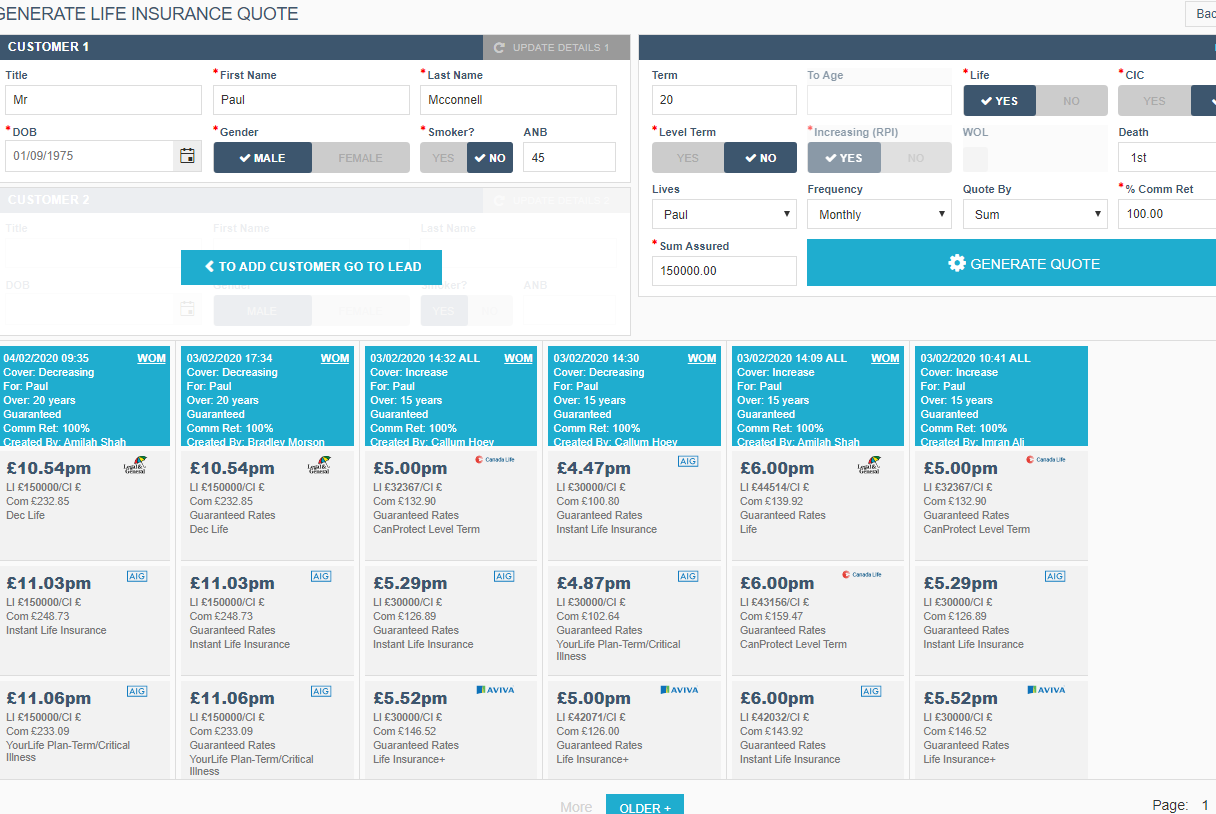The width and height of the screenshot is (1216, 814).
Task: Click the gear icon in Generate Quote
Action: [x=957, y=264]
